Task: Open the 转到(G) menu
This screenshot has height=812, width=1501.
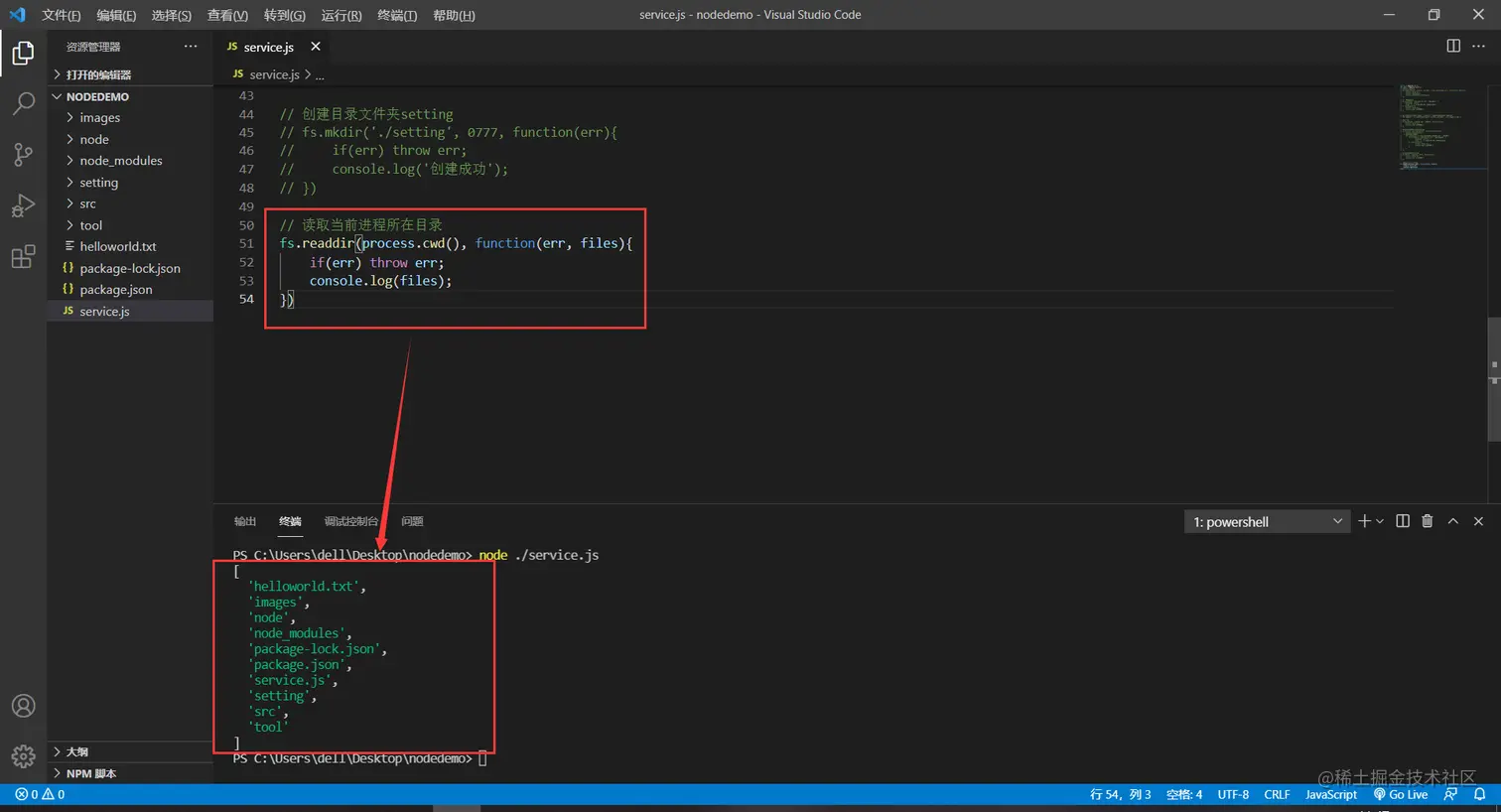Action: point(285,15)
